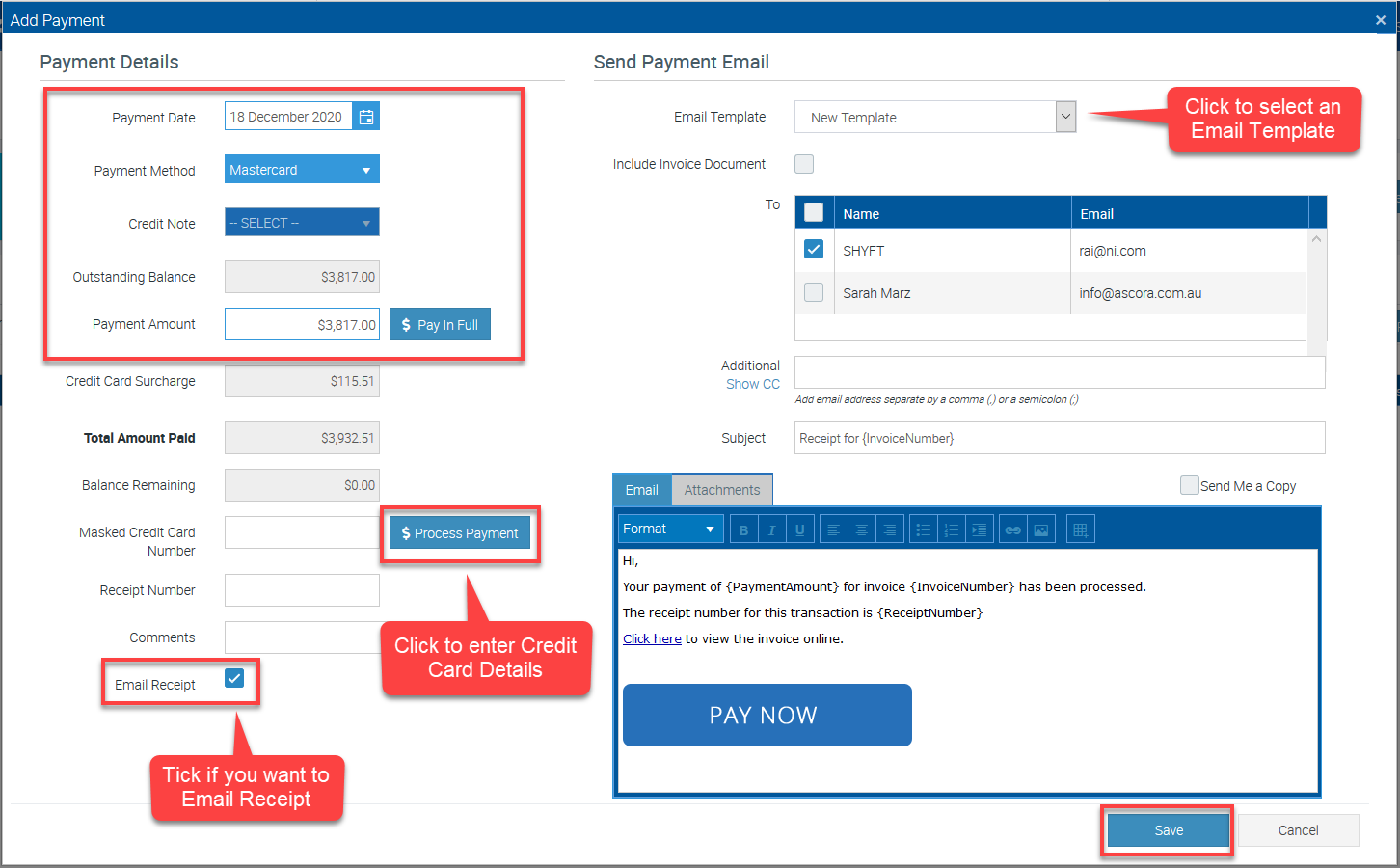Insert an image into the email
The image size is (1400, 868).
click(x=1040, y=529)
